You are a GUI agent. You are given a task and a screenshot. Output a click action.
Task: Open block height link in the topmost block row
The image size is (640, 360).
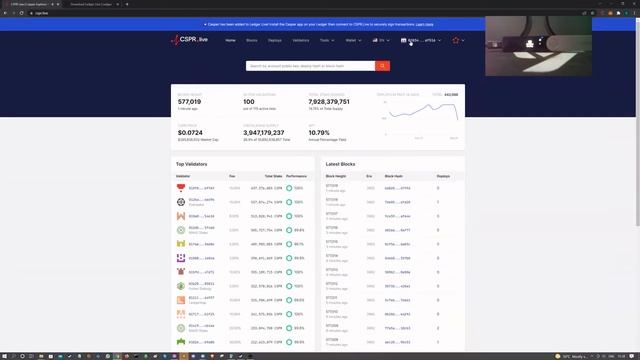pos(332,186)
